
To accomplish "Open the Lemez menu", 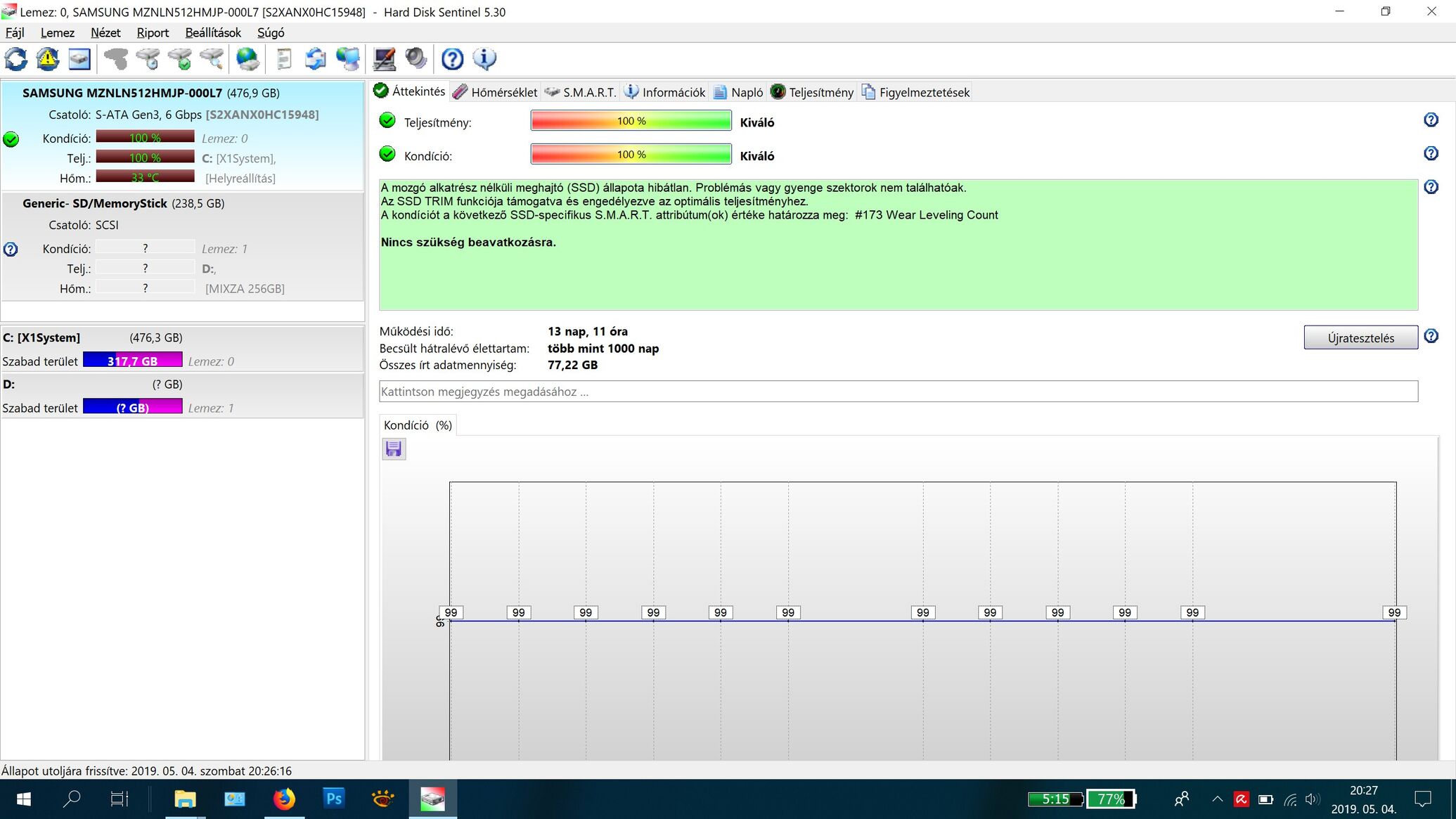I will pyautogui.click(x=58, y=32).
